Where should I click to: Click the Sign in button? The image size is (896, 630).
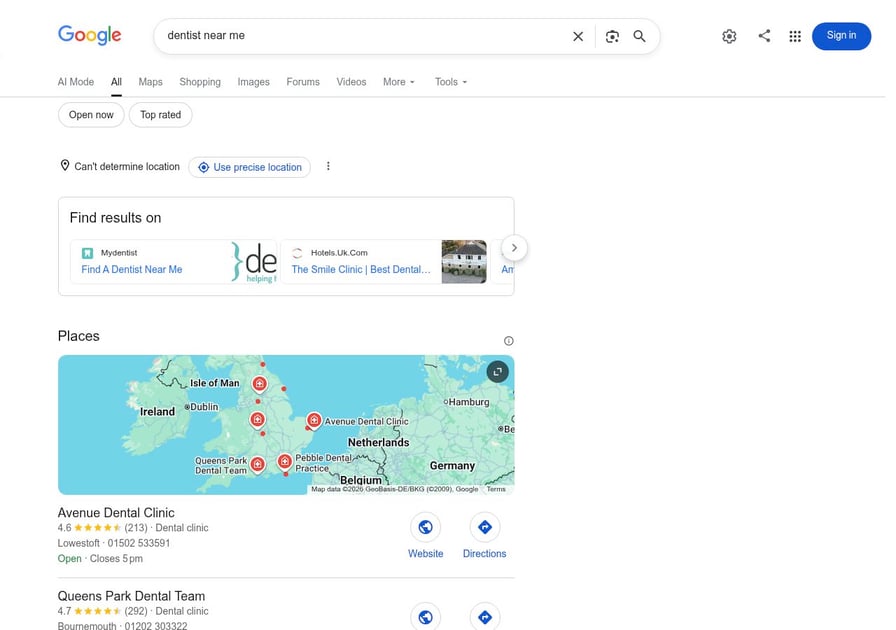tap(841, 36)
